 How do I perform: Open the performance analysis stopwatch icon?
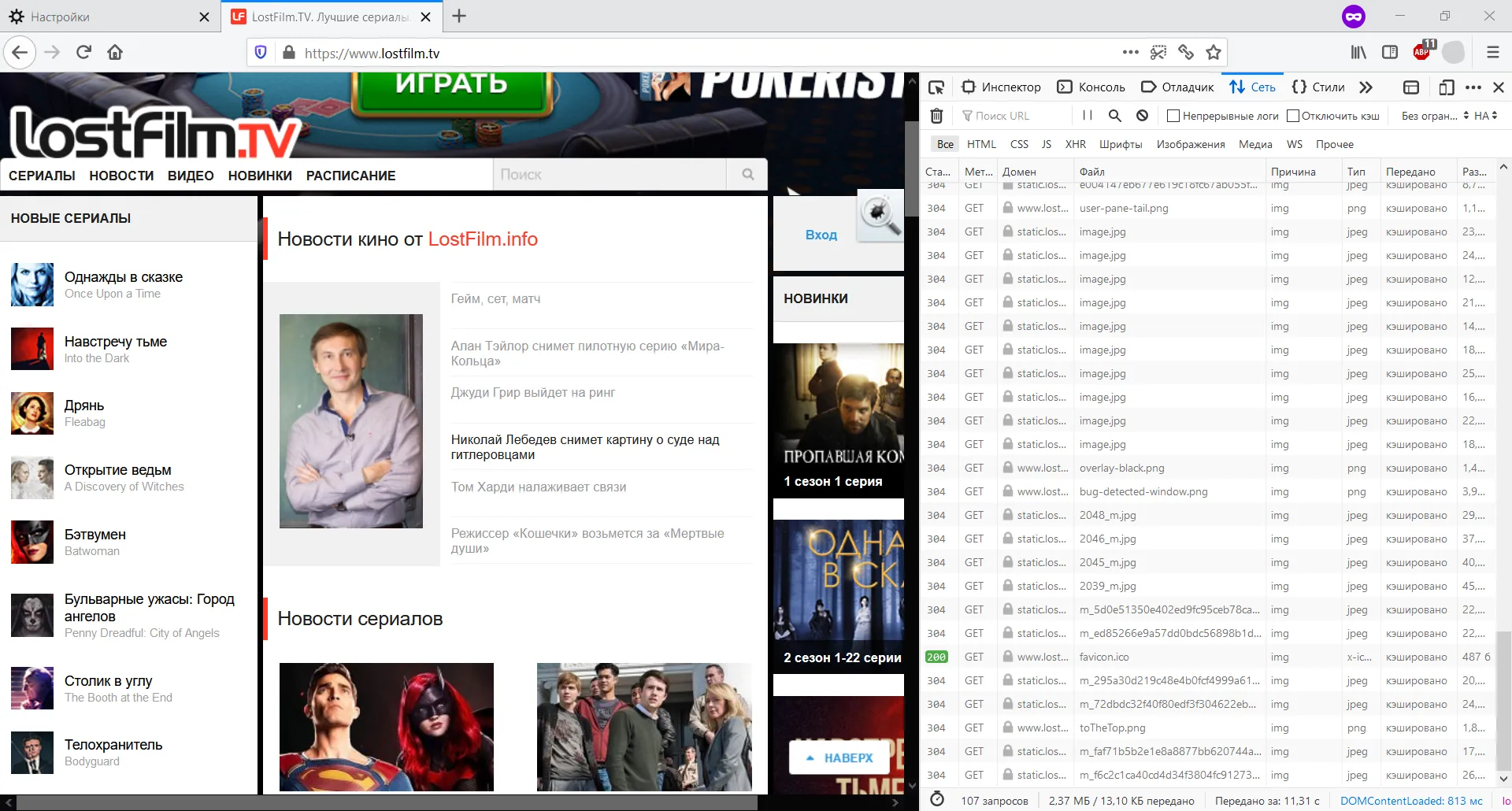tap(937, 800)
